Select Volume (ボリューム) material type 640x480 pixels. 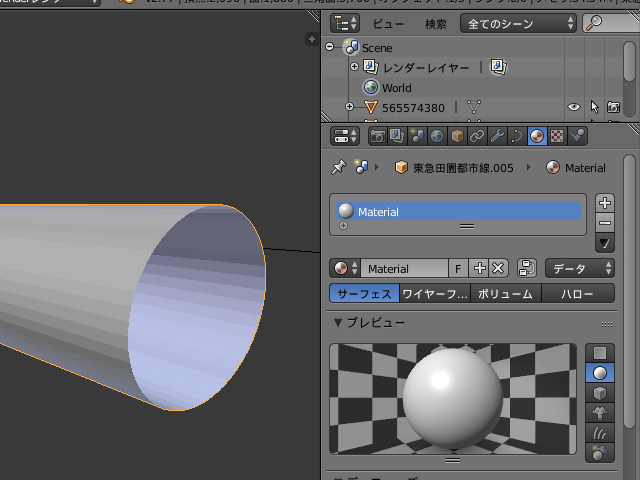[506, 293]
